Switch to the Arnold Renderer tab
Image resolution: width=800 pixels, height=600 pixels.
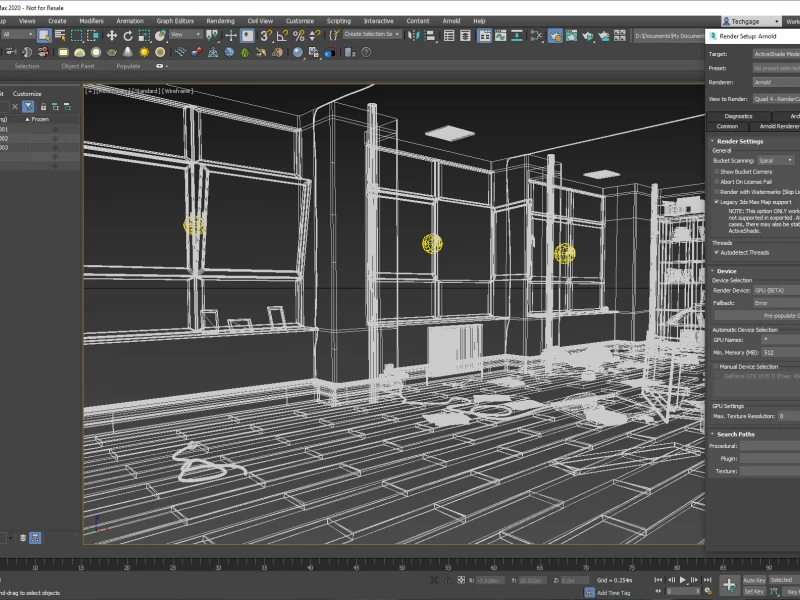click(777, 127)
